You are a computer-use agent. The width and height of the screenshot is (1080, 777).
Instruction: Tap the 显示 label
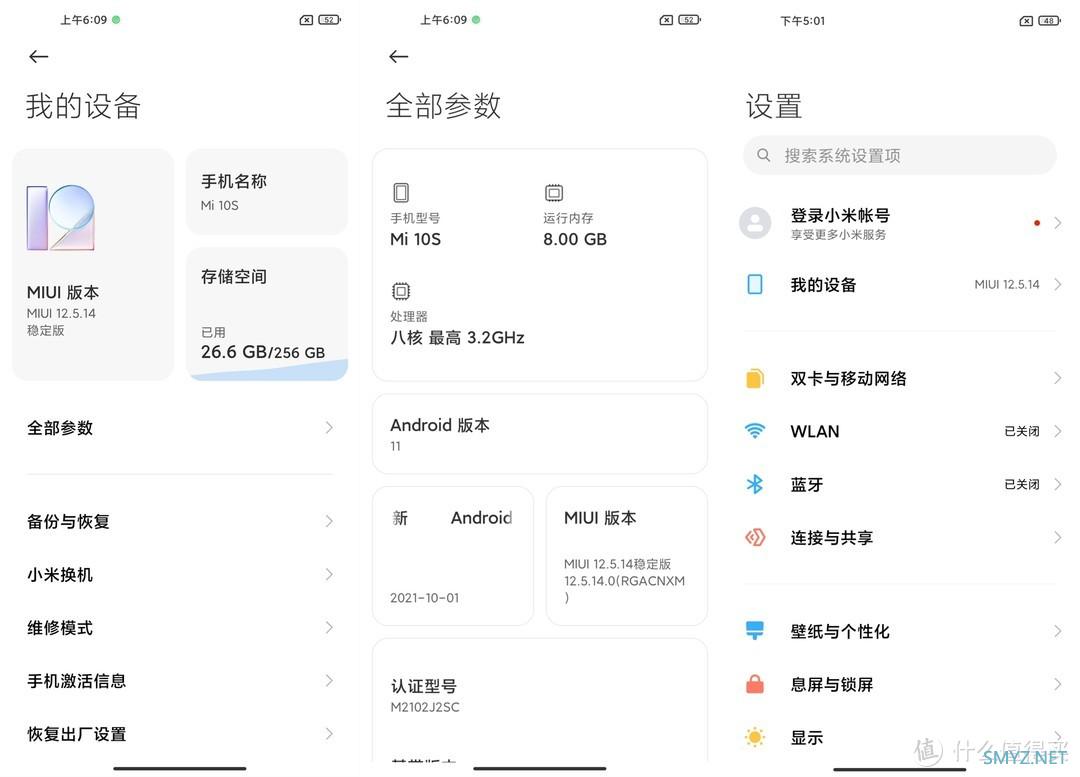[x=807, y=737]
